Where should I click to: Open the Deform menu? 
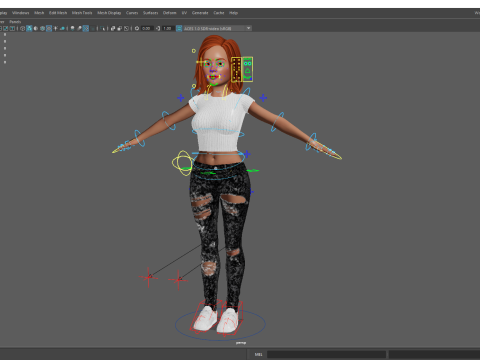(169, 13)
